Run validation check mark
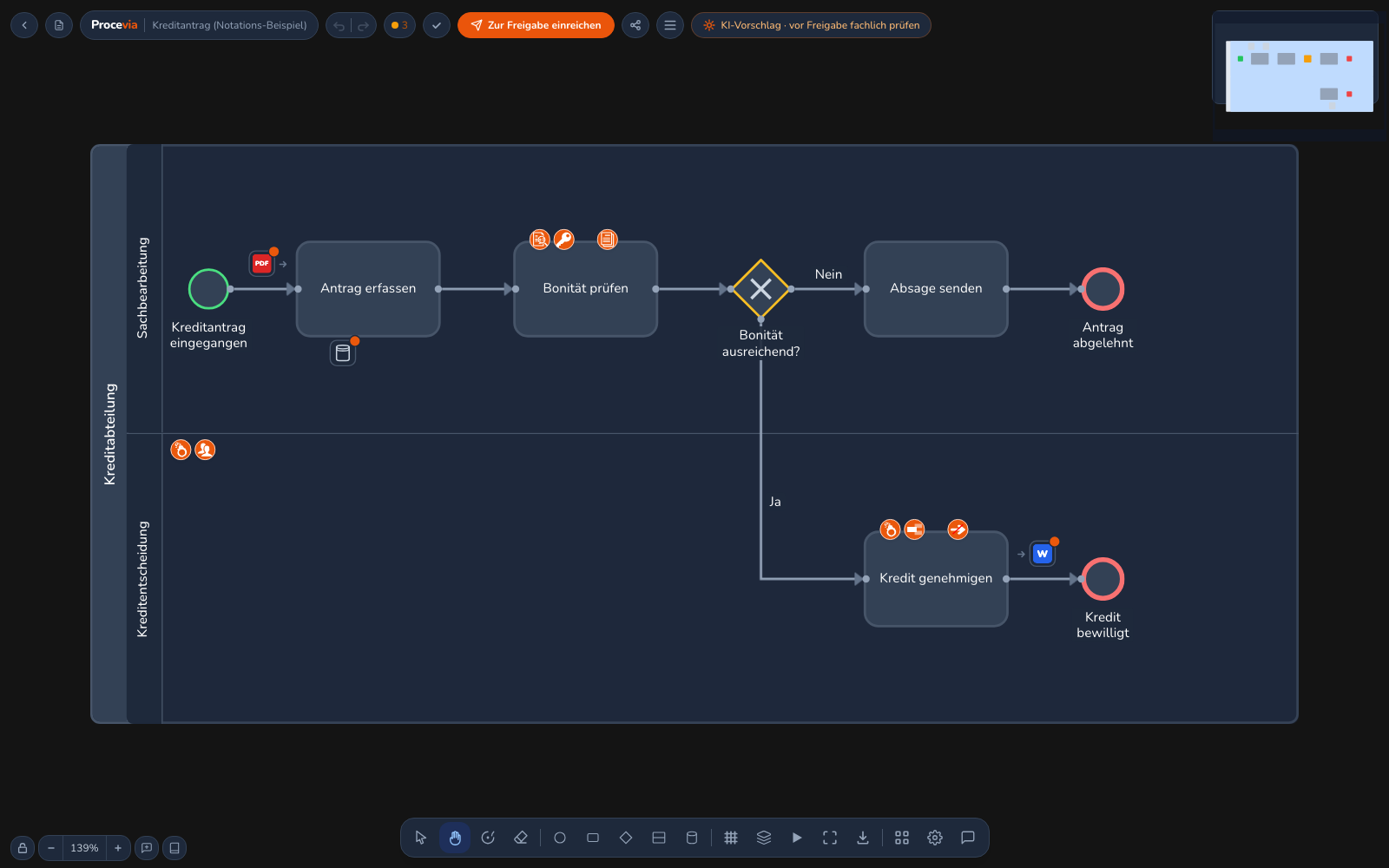 [437, 25]
